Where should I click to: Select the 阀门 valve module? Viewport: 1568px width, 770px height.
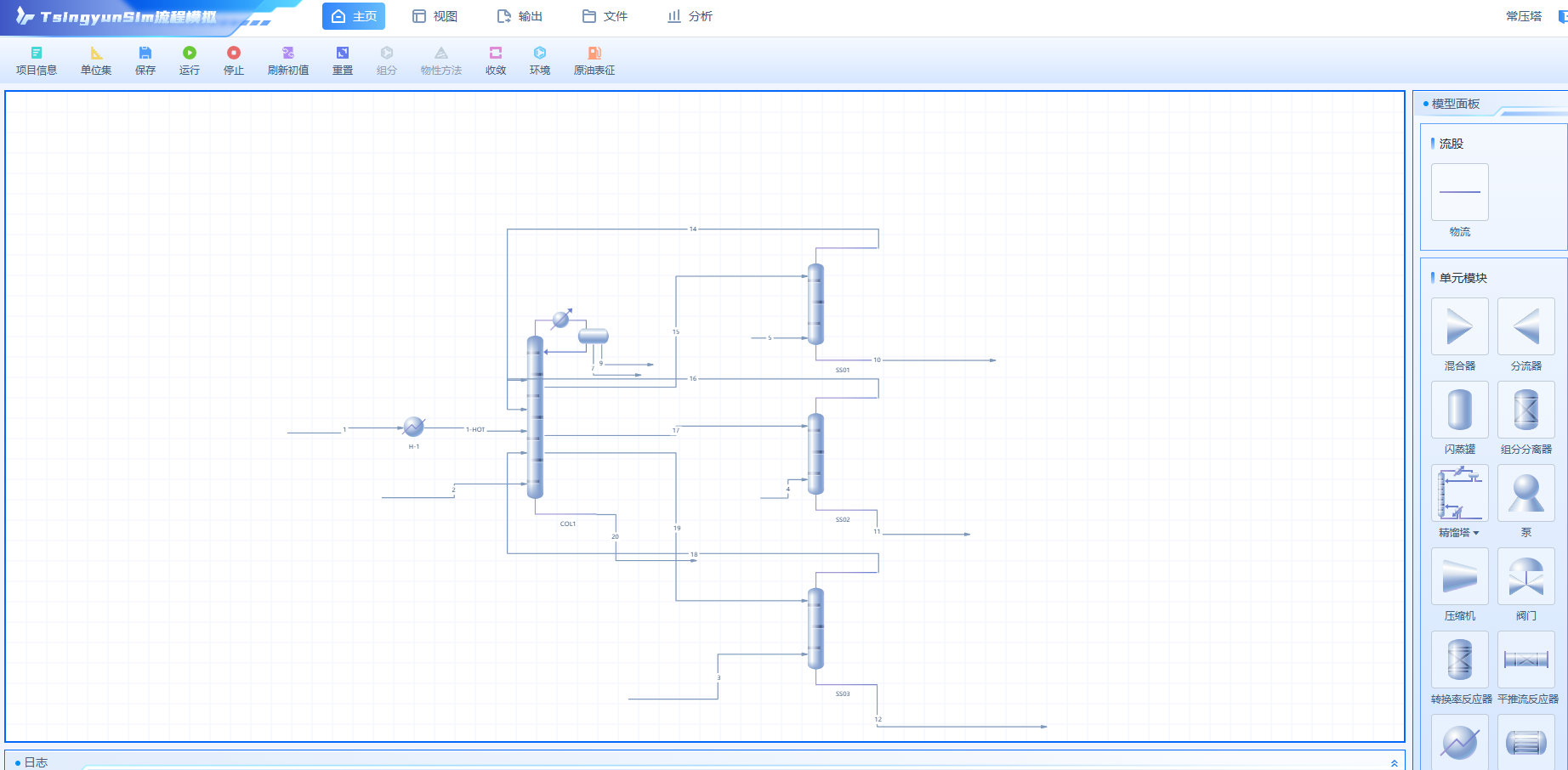(1526, 576)
